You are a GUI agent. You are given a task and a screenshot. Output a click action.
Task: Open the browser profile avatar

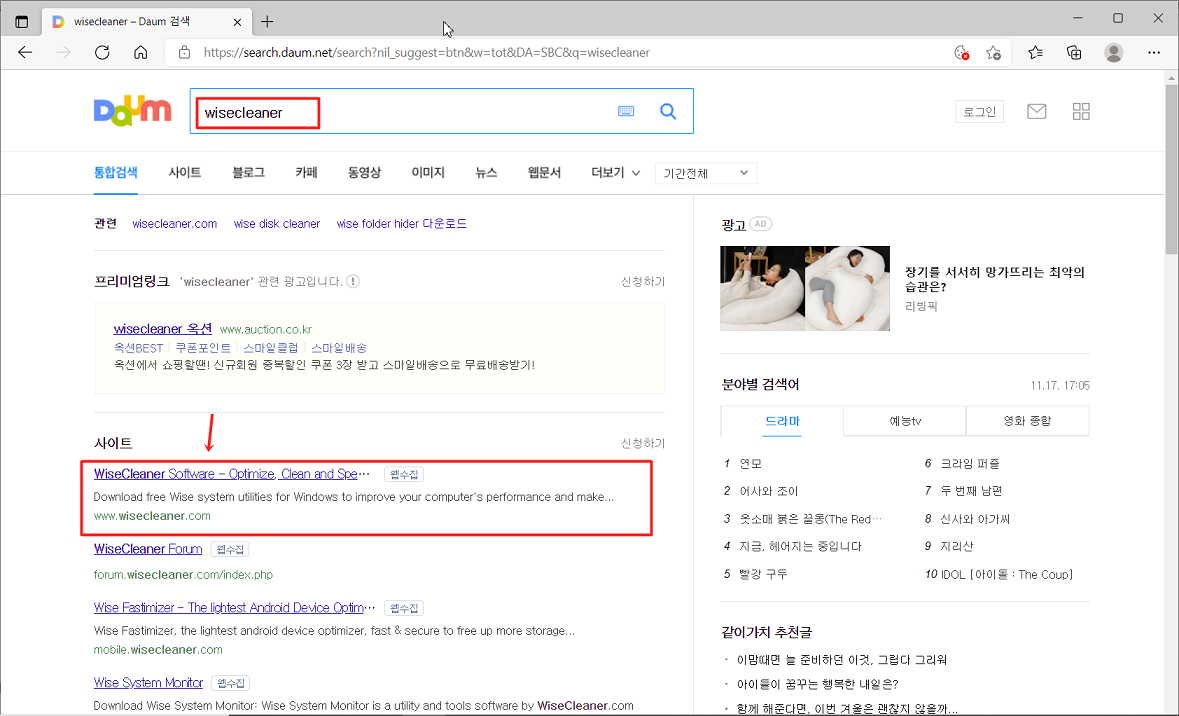point(1114,53)
